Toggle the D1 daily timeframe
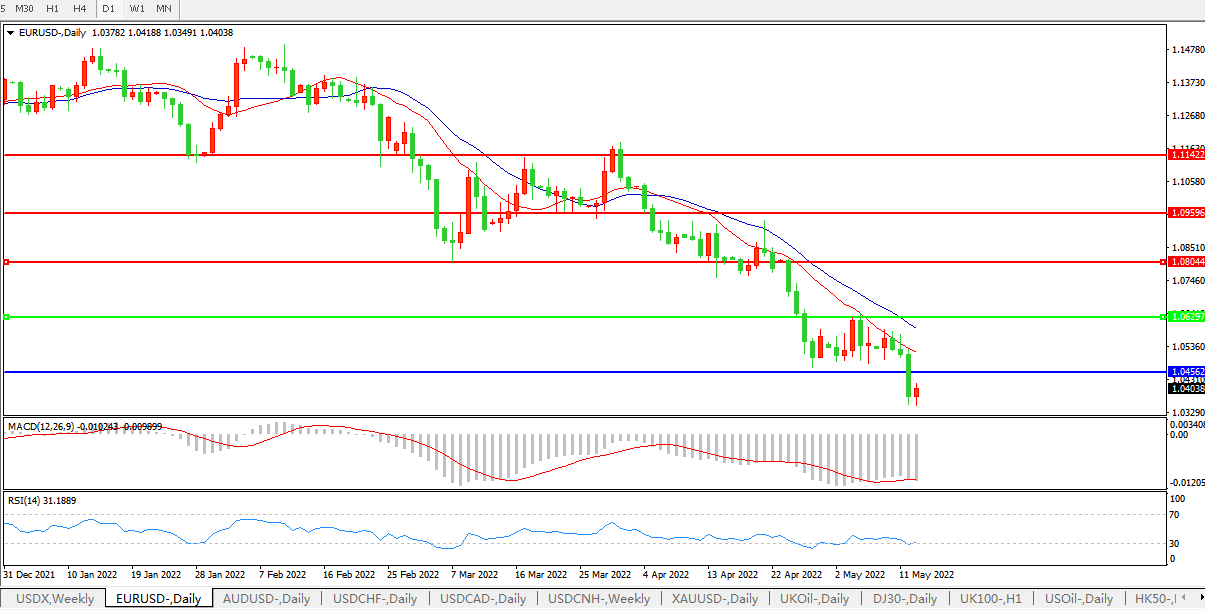This screenshot has height=610, width=1205. [109, 9]
